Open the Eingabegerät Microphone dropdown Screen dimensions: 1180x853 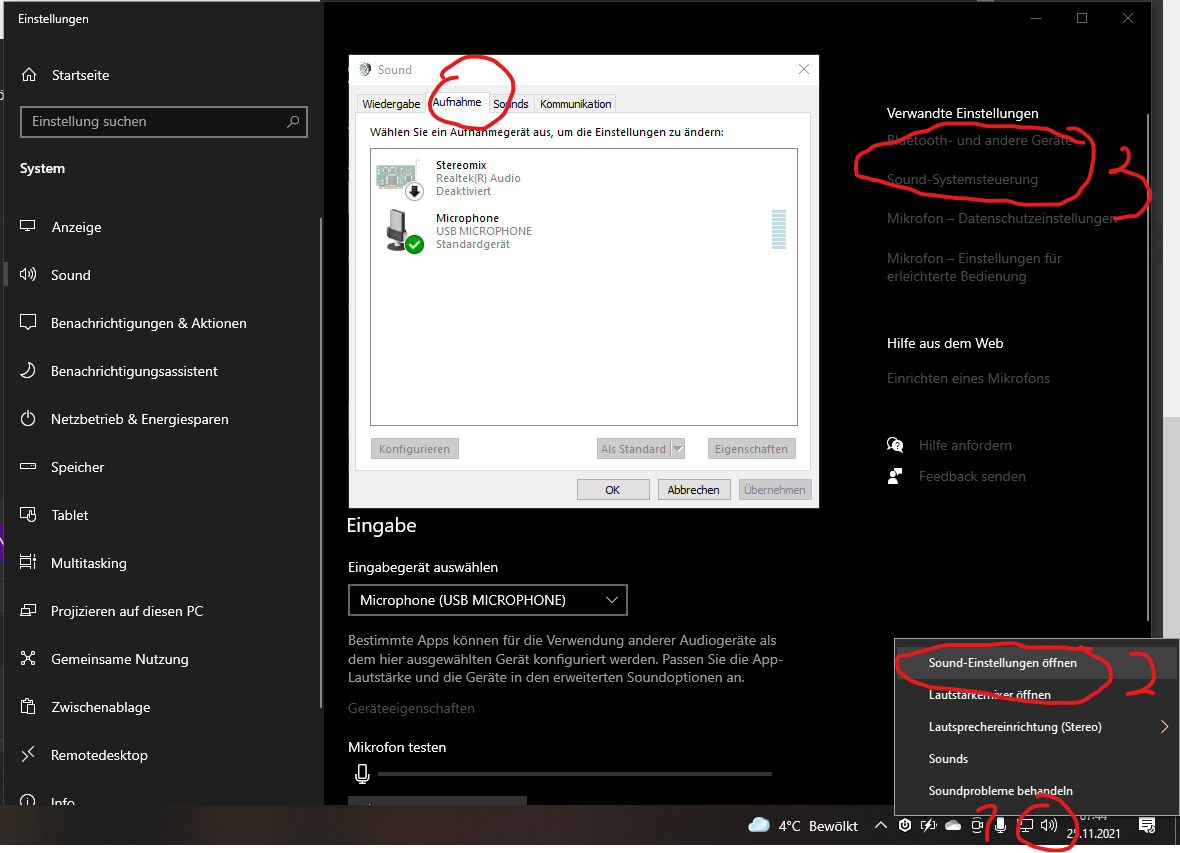pos(488,600)
